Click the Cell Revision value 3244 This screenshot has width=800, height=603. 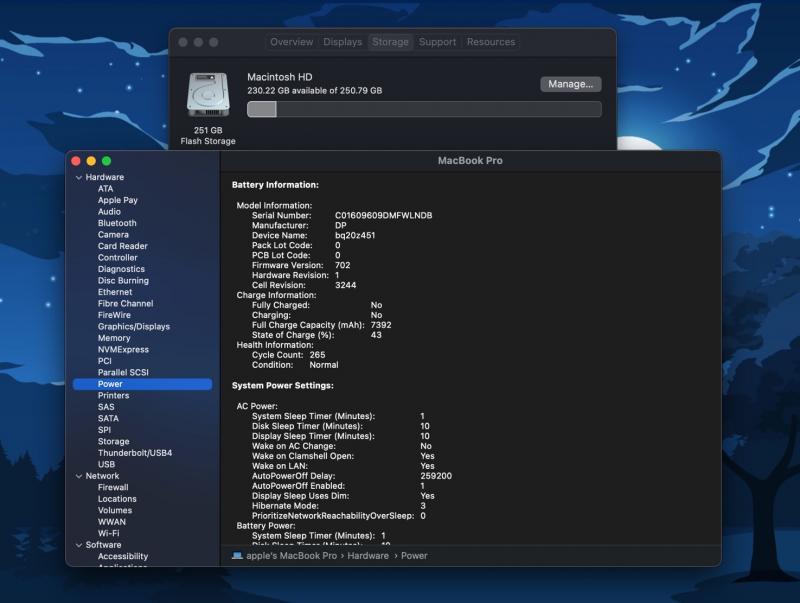[345, 285]
